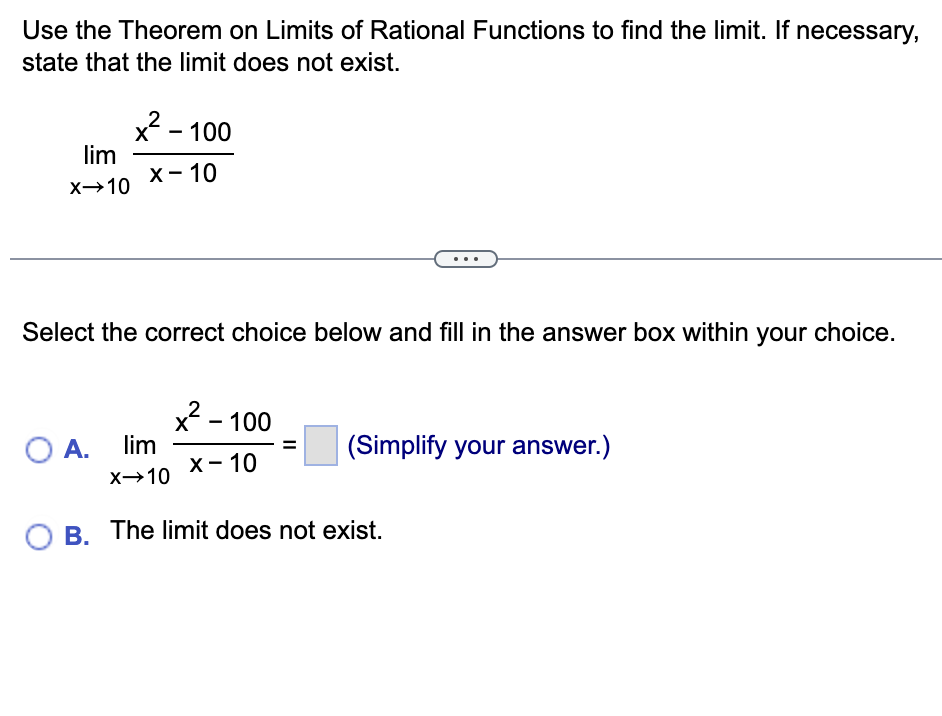
Task: Select choice A radio button
Action: pos(38,450)
